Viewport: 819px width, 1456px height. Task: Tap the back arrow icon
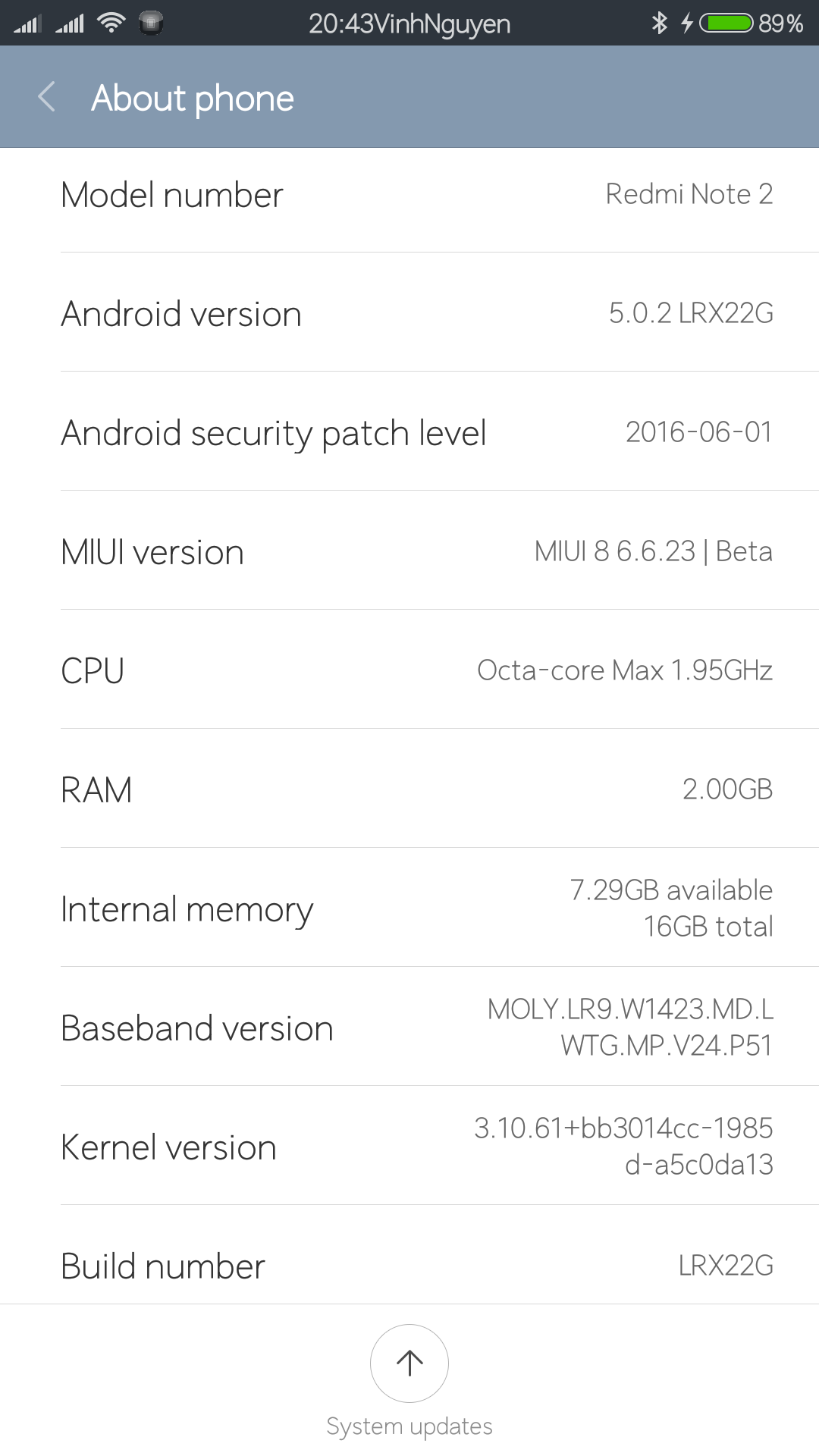[x=47, y=97]
